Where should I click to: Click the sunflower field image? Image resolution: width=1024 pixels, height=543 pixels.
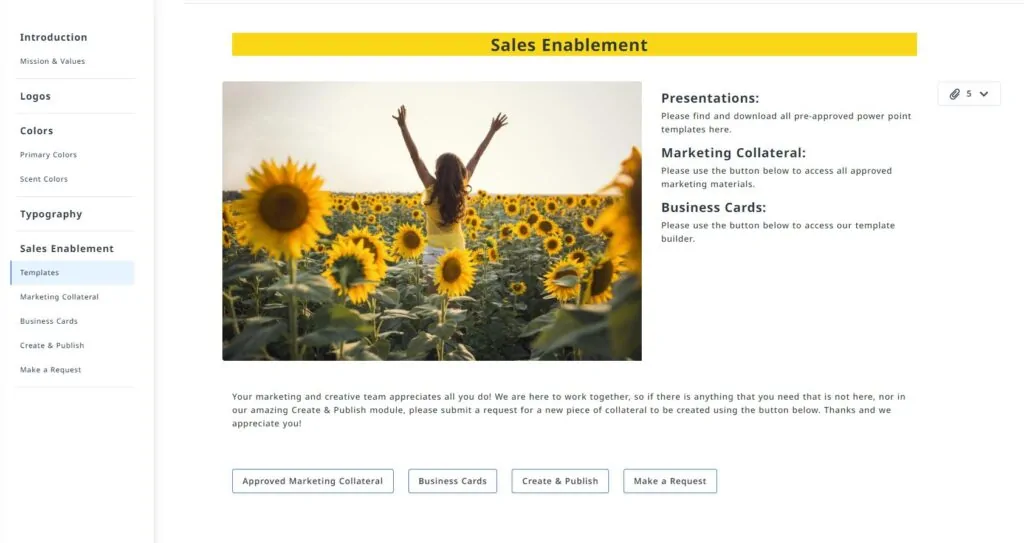tap(432, 221)
